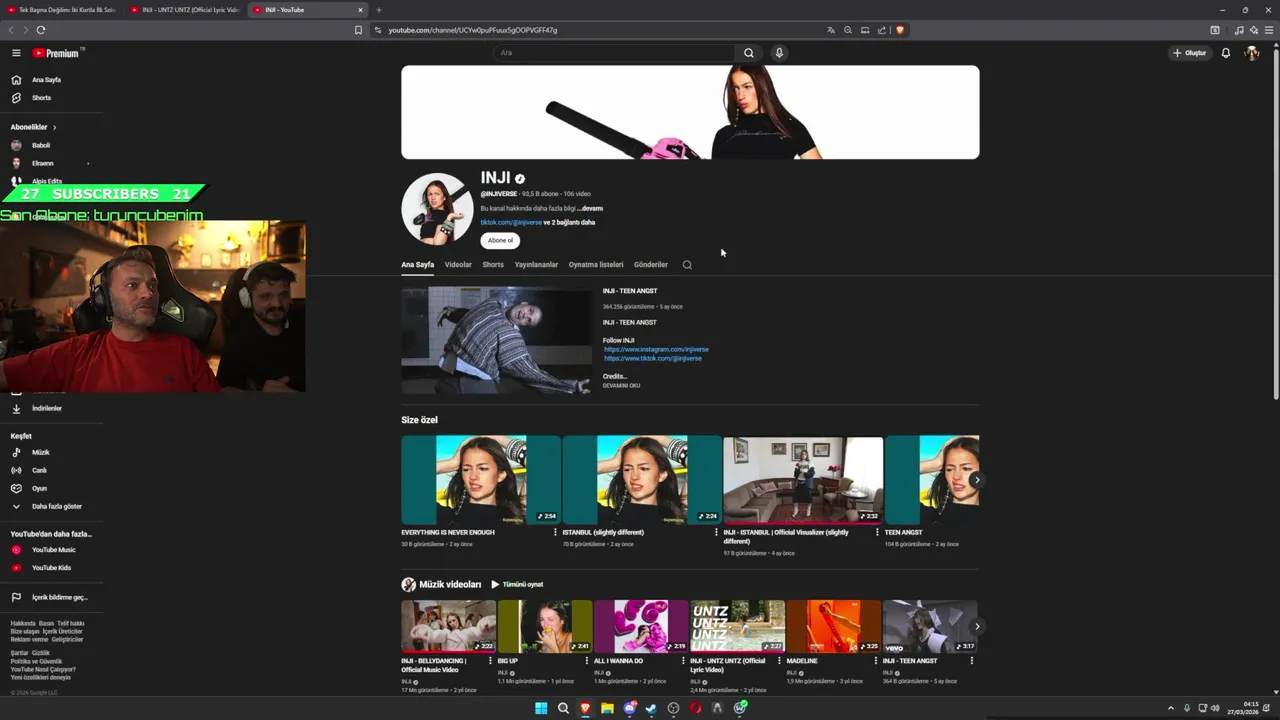Expand channel description via ...devamı
The image size is (1280, 720).
[x=590, y=208]
